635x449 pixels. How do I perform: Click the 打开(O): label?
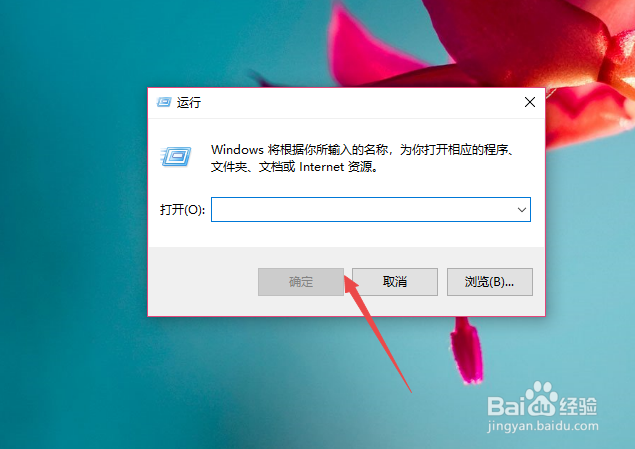182,210
